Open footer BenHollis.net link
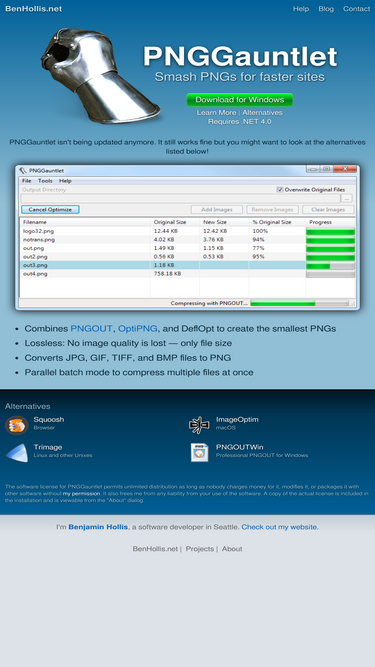 [155, 549]
